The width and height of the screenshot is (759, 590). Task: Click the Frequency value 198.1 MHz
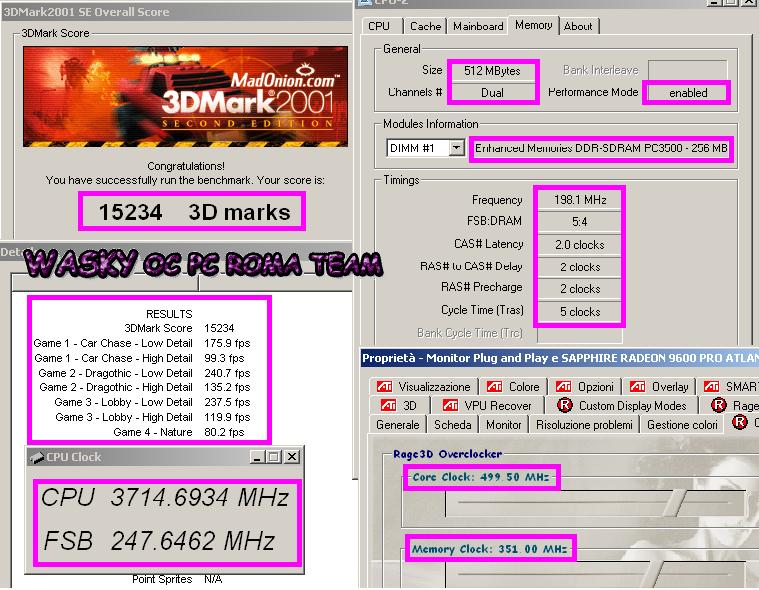click(x=580, y=199)
